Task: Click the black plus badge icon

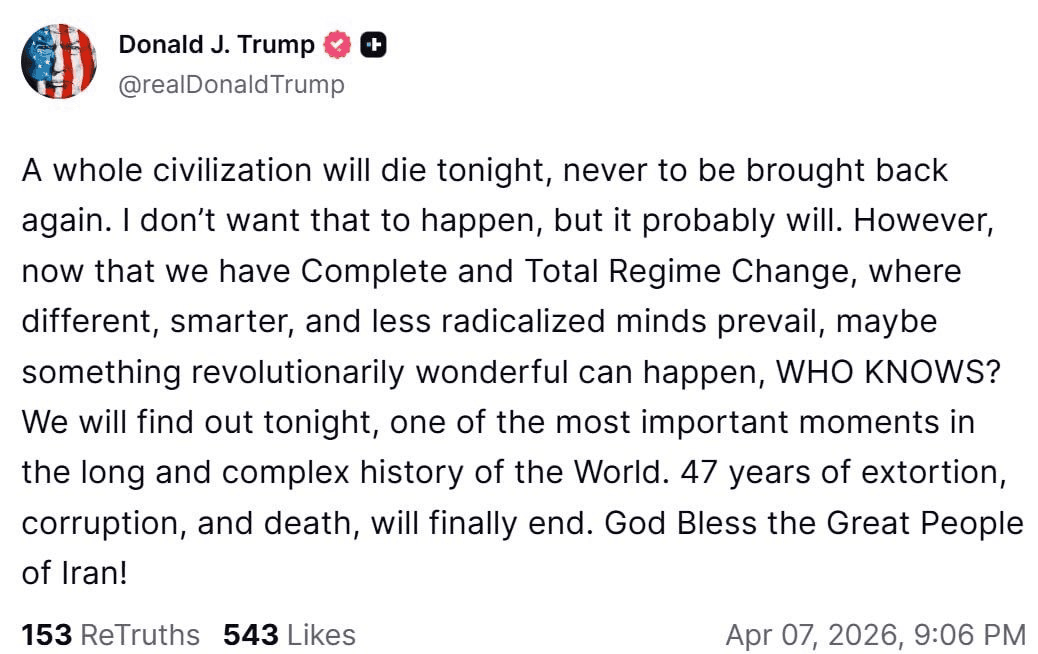Action: (x=373, y=45)
